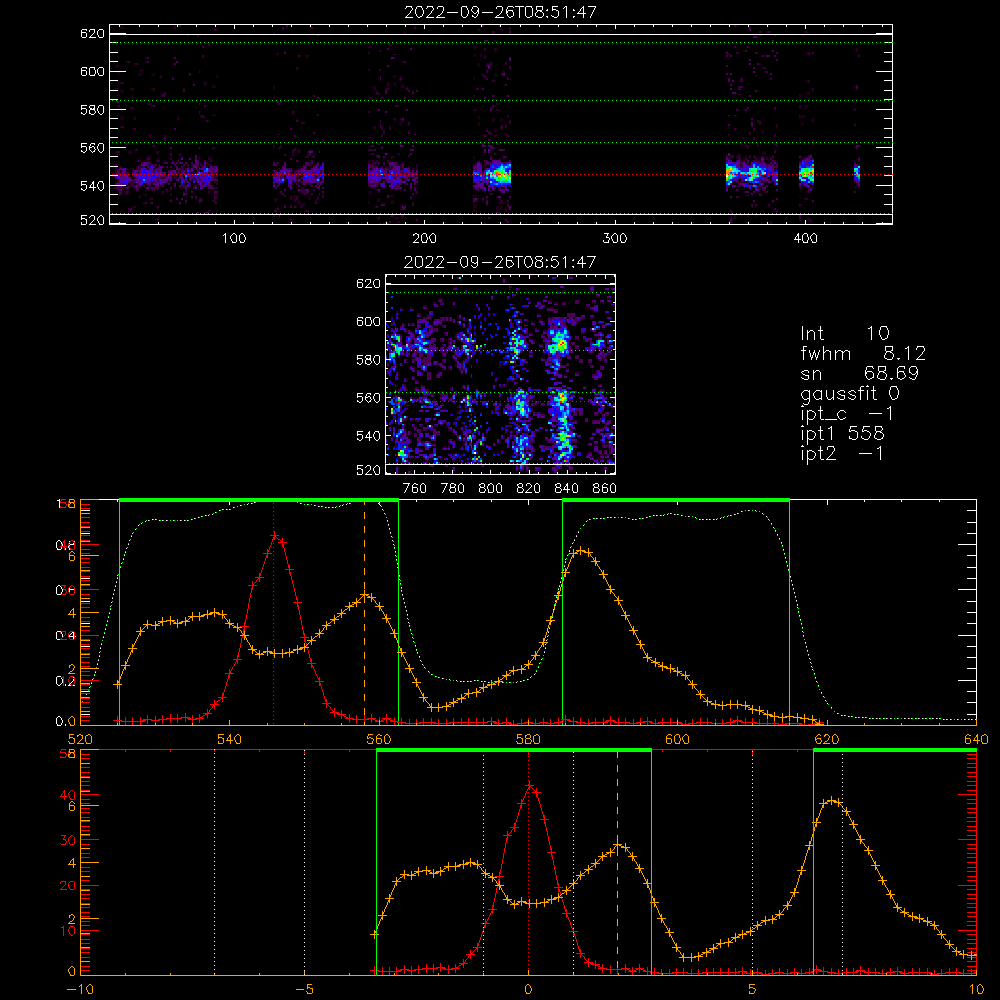
Task: Click the '-5' x-axis label of the bottom plot
Action: click(304, 989)
